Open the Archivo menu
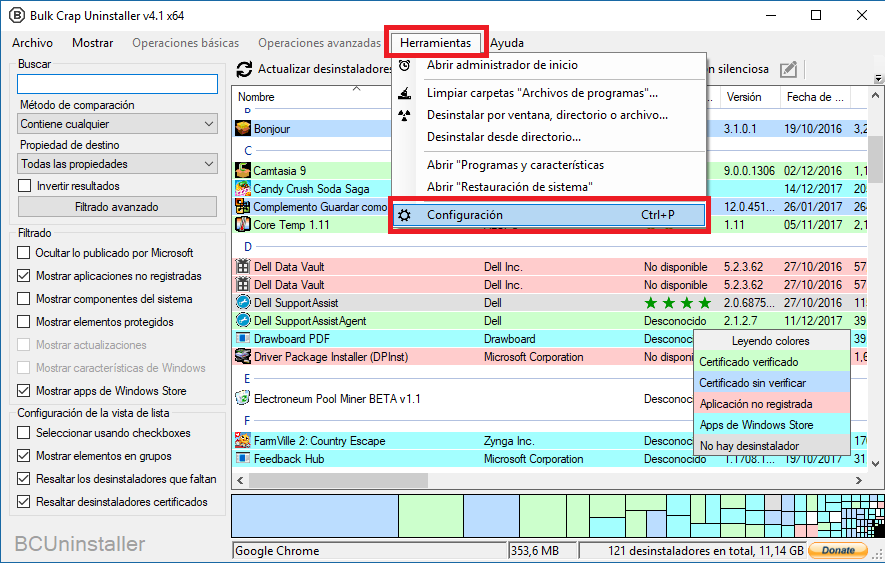 [32, 43]
